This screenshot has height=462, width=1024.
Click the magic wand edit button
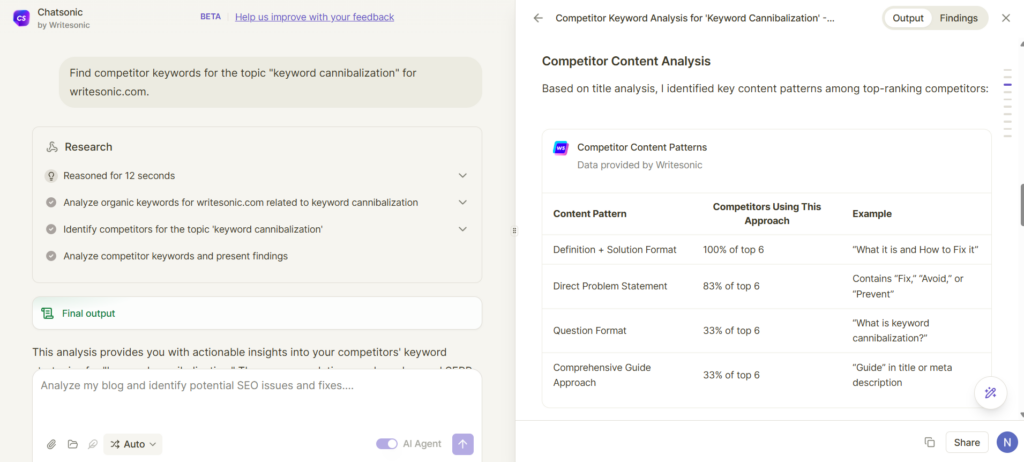(990, 393)
